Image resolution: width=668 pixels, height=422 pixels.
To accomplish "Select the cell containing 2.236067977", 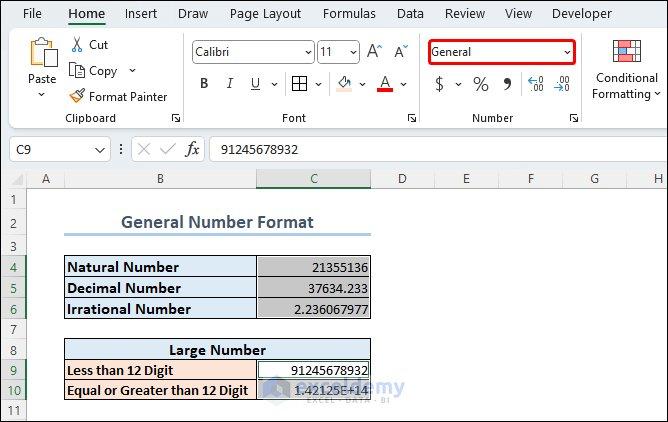I will 314,308.
